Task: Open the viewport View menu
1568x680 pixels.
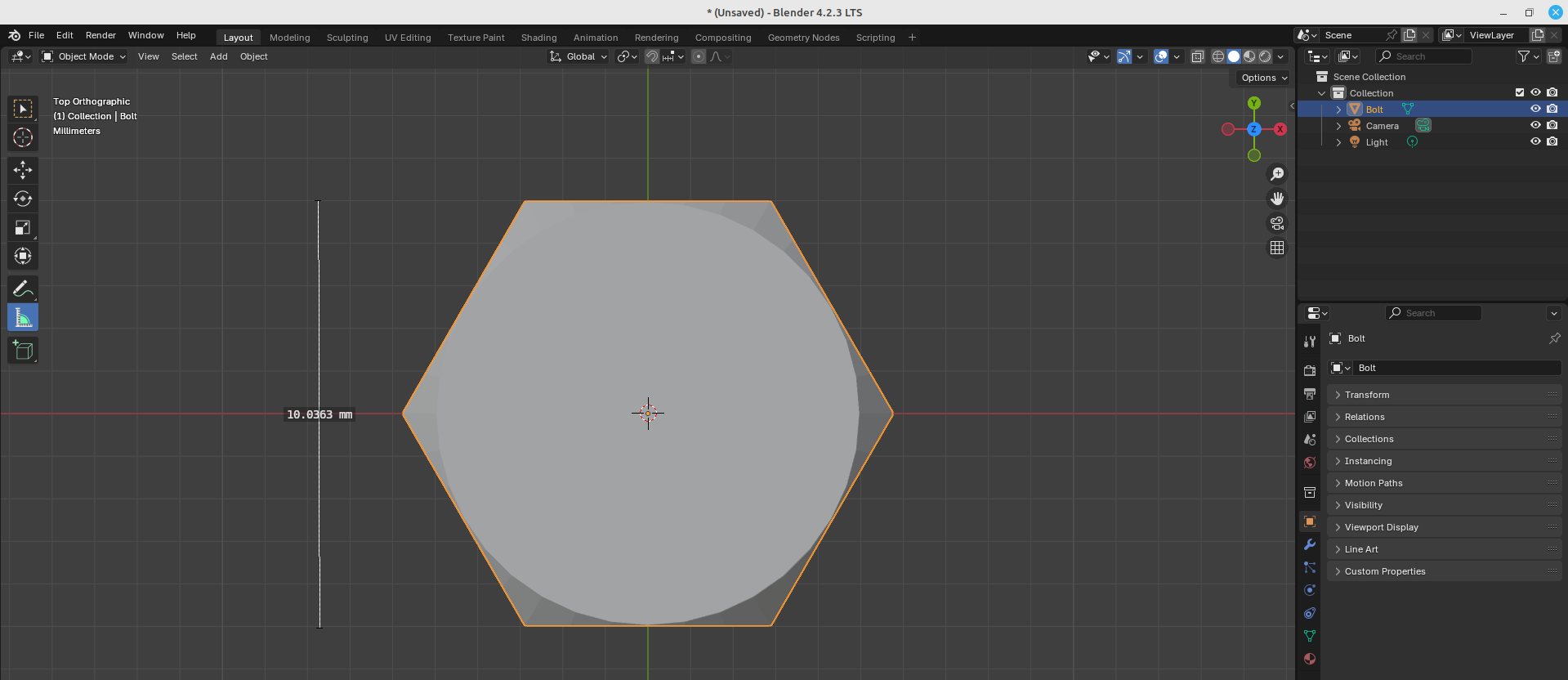Action: (x=149, y=56)
